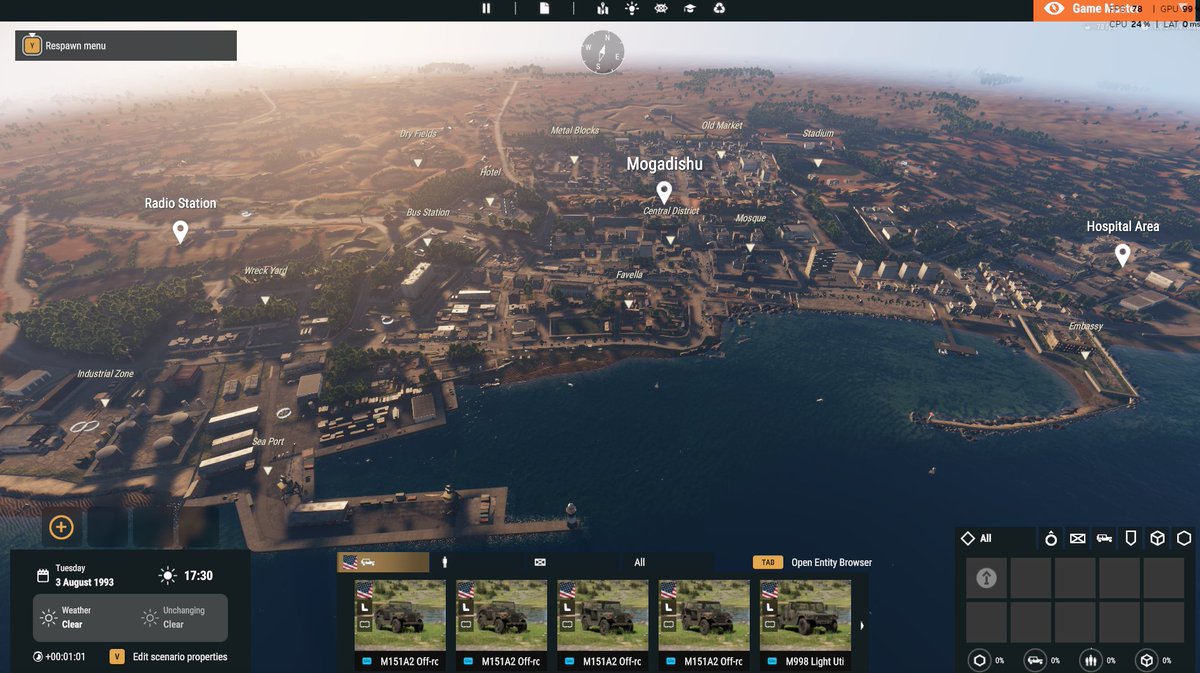Screen dimensions: 1200x673
Task: Click the compass at top of view
Action: tap(603, 52)
